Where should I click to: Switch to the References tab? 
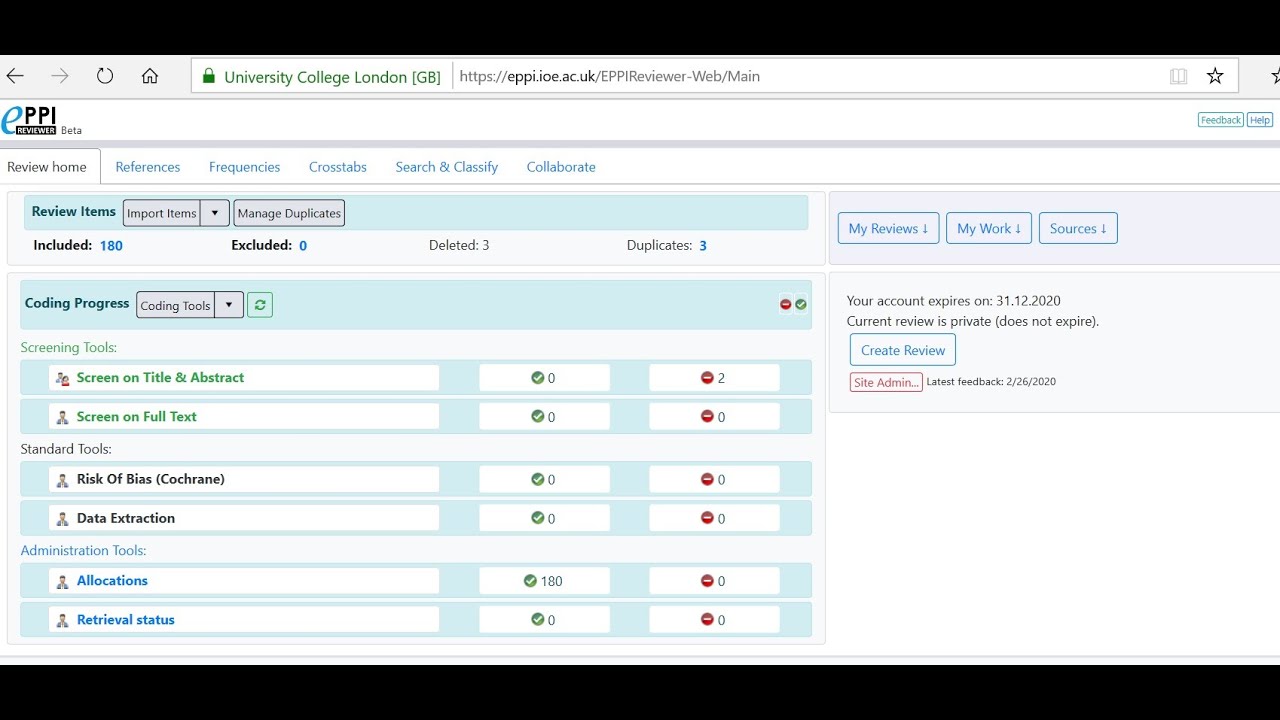[148, 167]
